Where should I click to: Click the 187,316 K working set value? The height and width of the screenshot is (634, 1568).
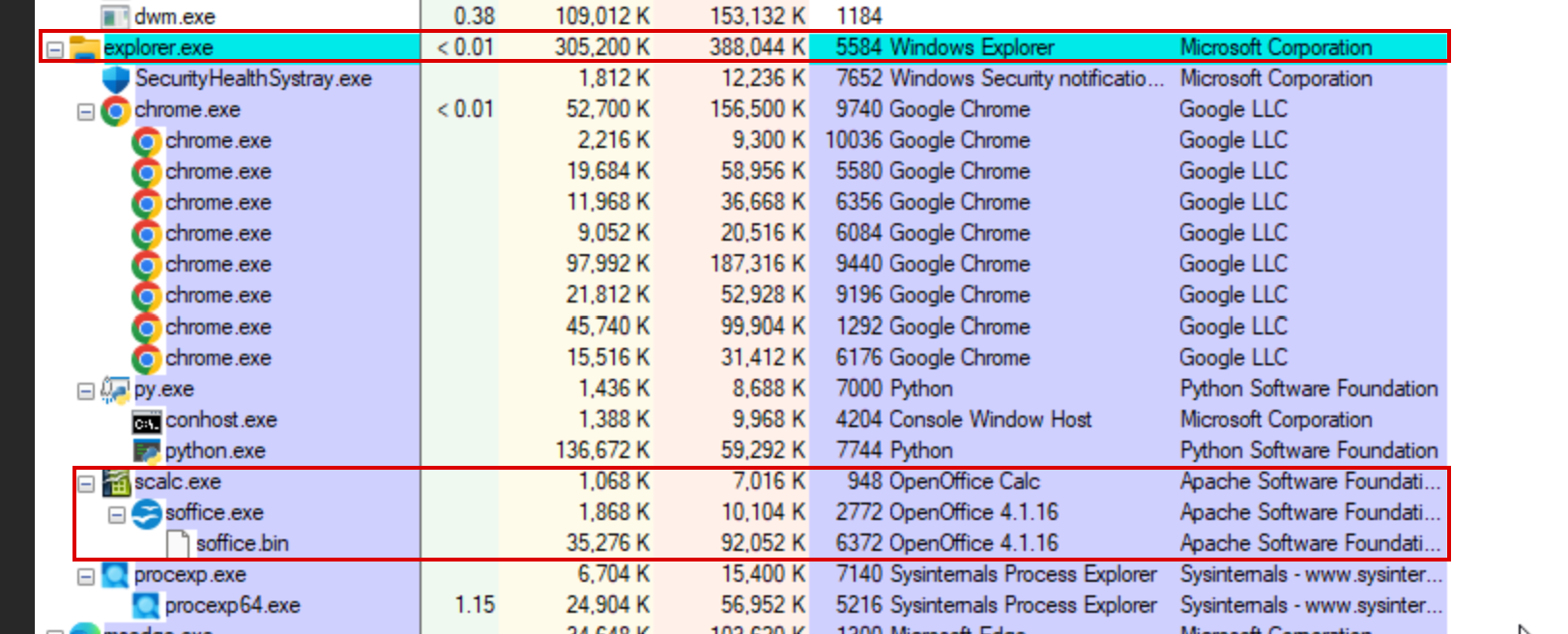pos(757,264)
